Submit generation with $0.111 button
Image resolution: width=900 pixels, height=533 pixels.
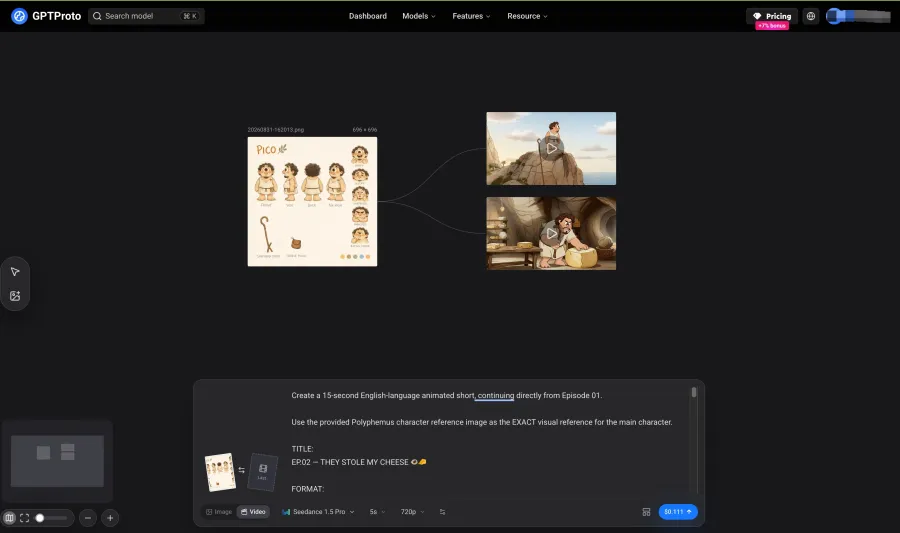[x=678, y=512]
